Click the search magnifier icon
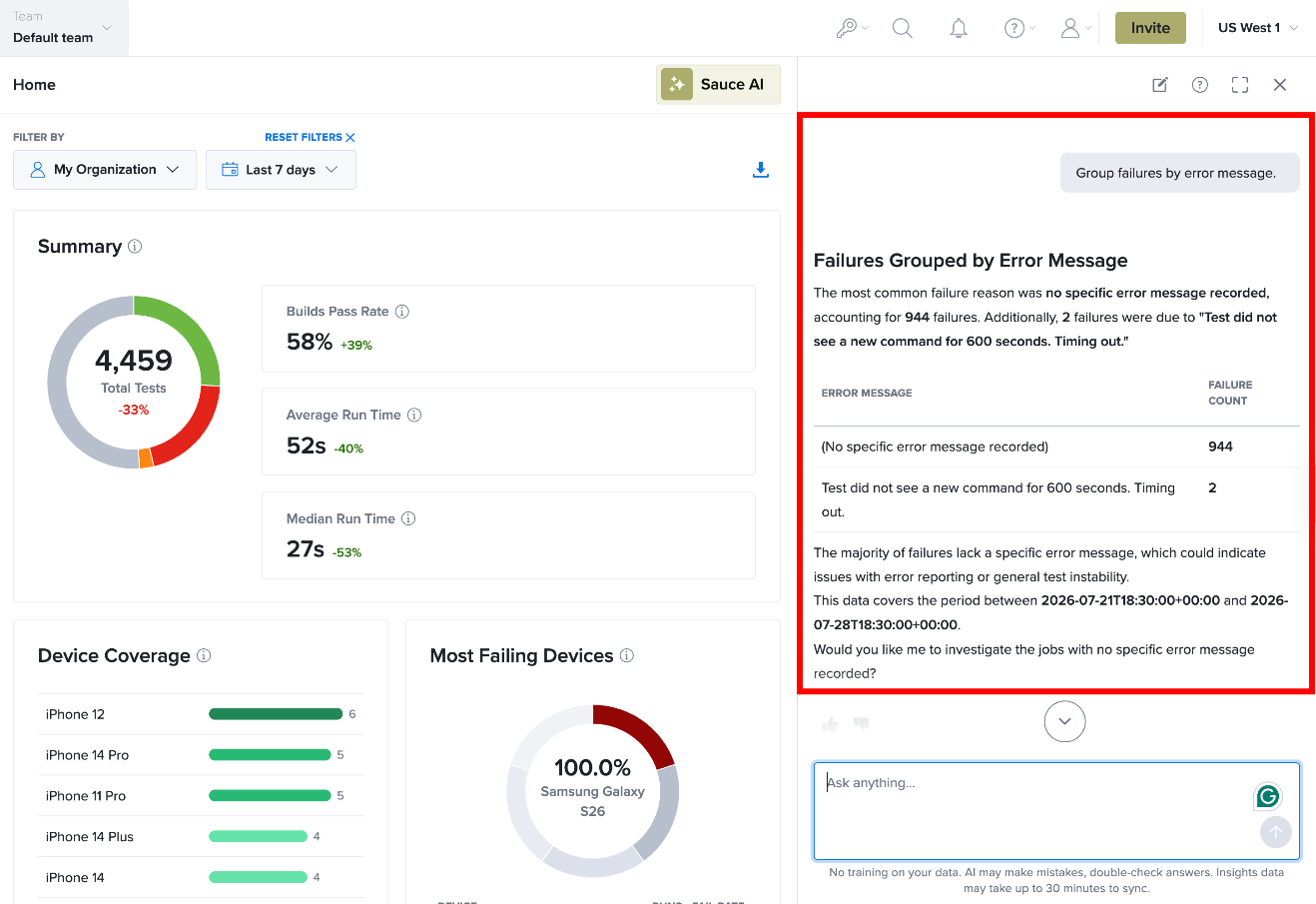1316x904 pixels. tap(903, 28)
